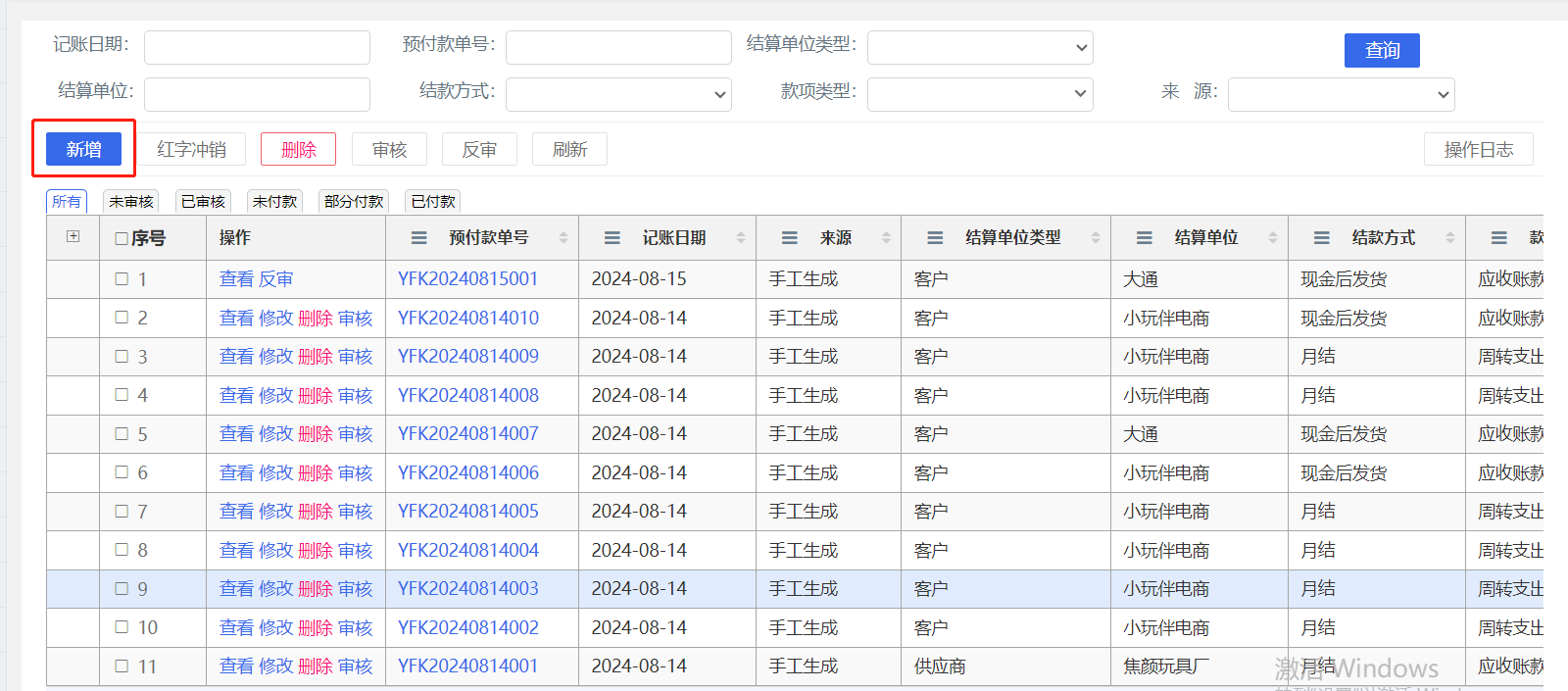Click 修改 link in row 2
The image size is (1568, 691).
[276, 318]
